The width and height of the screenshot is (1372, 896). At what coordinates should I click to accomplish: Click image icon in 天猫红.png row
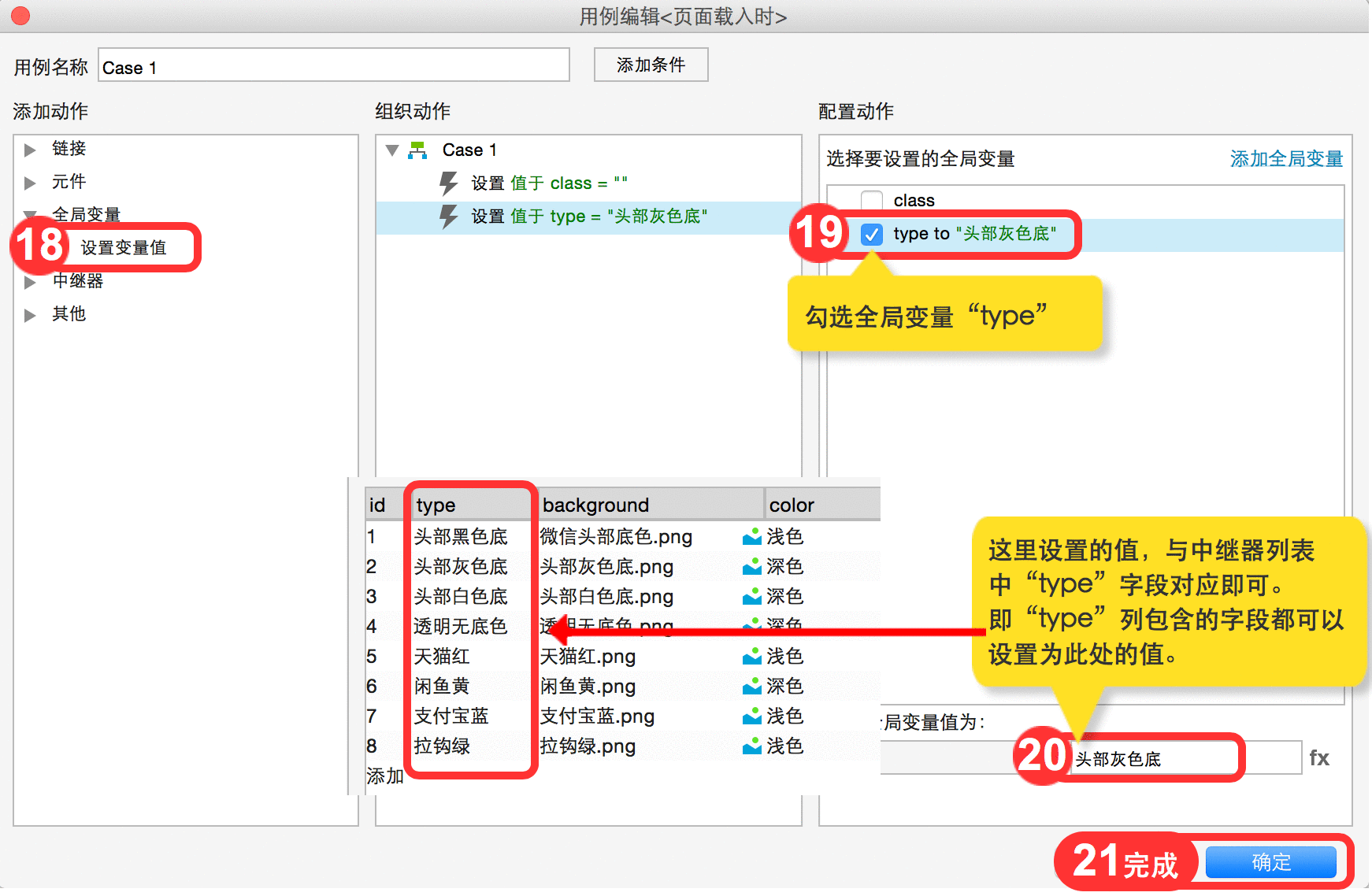(x=752, y=657)
